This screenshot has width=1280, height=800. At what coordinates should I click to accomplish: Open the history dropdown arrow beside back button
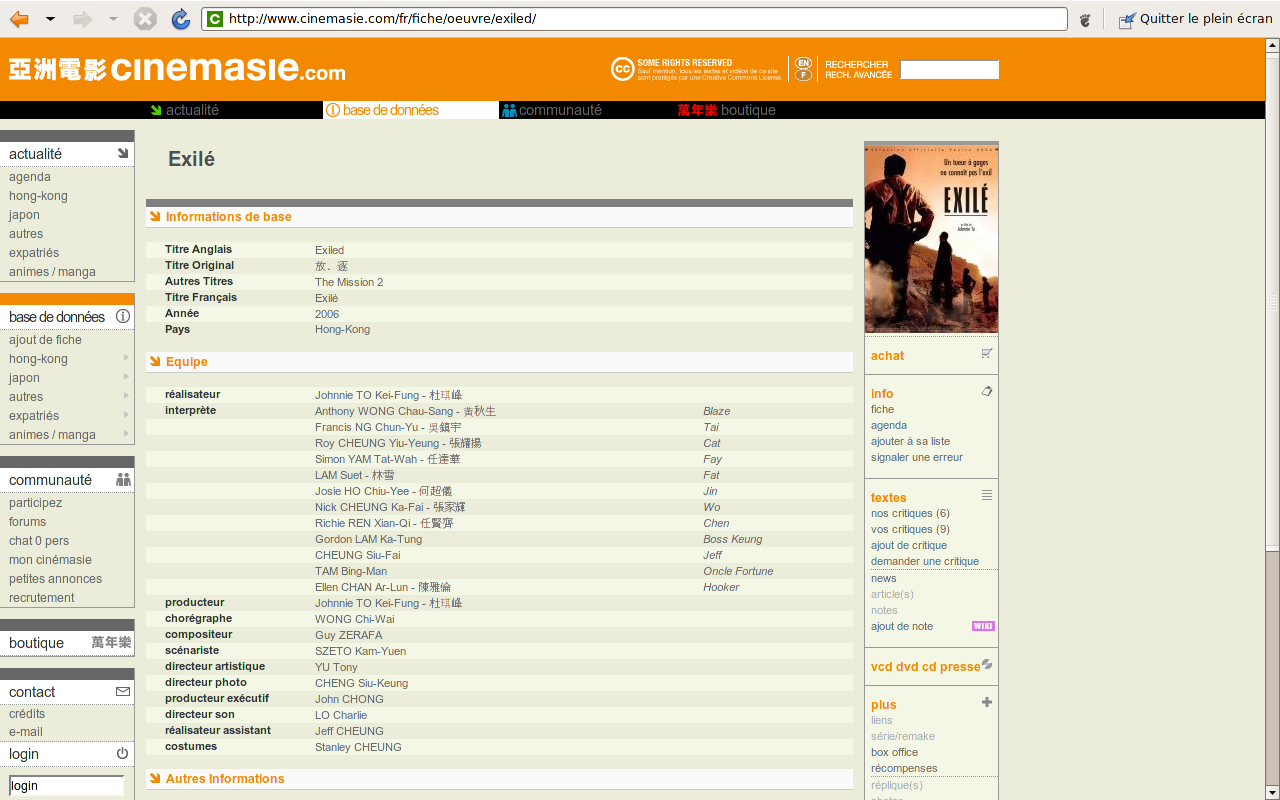pos(50,19)
